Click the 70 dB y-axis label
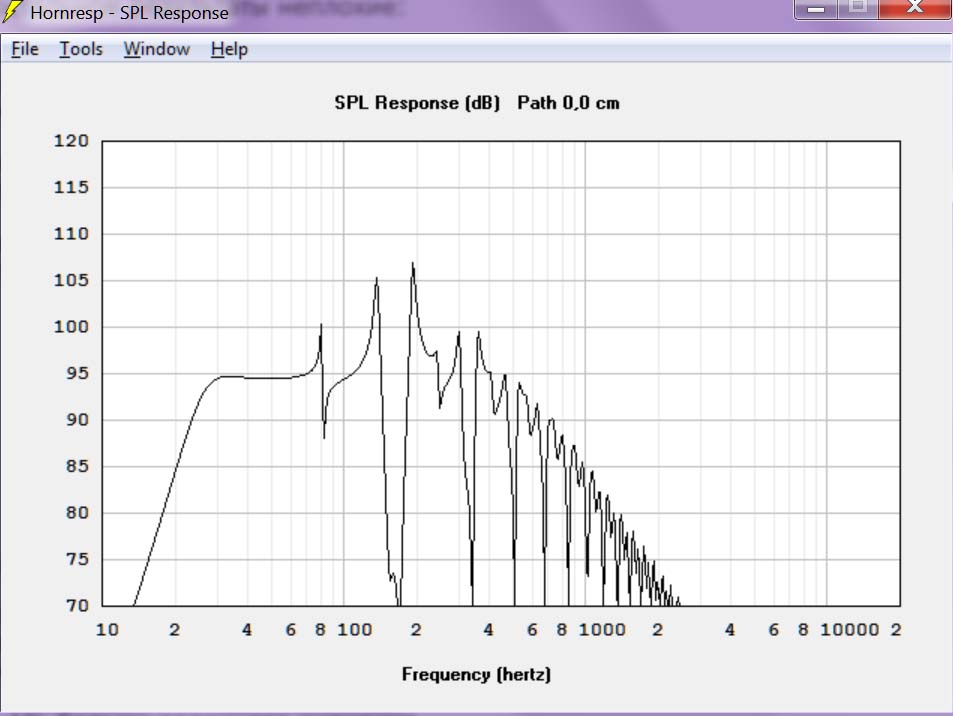Image resolution: width=953 pixels, height=716 pixels. [x=77, y=605]
